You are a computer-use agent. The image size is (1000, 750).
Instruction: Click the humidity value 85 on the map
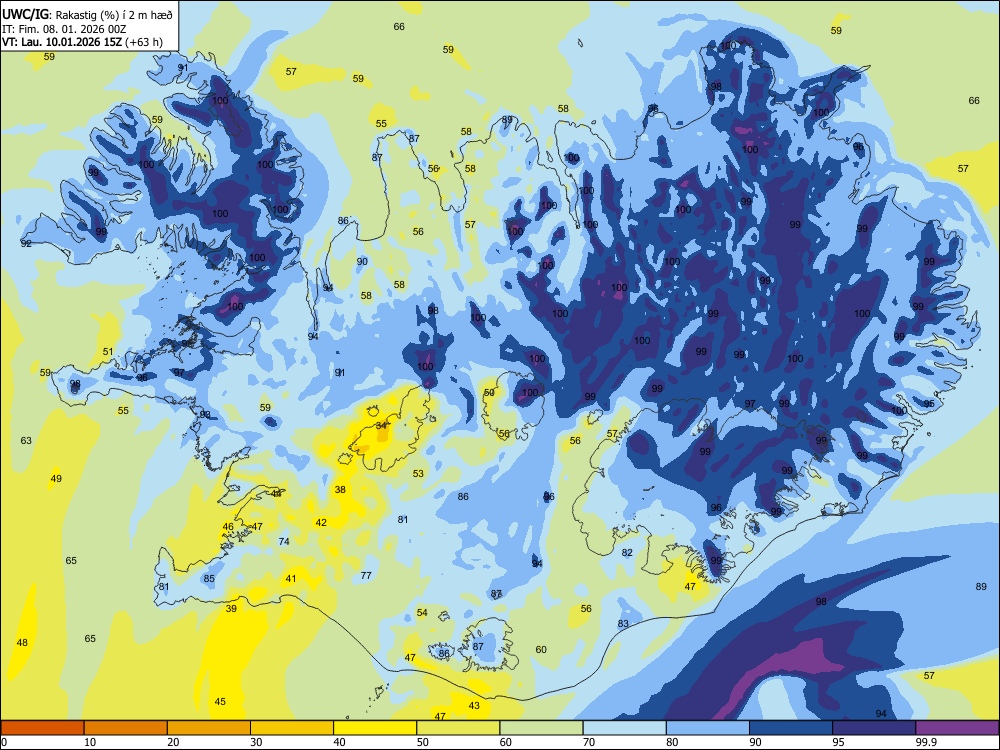click(209, 578)
